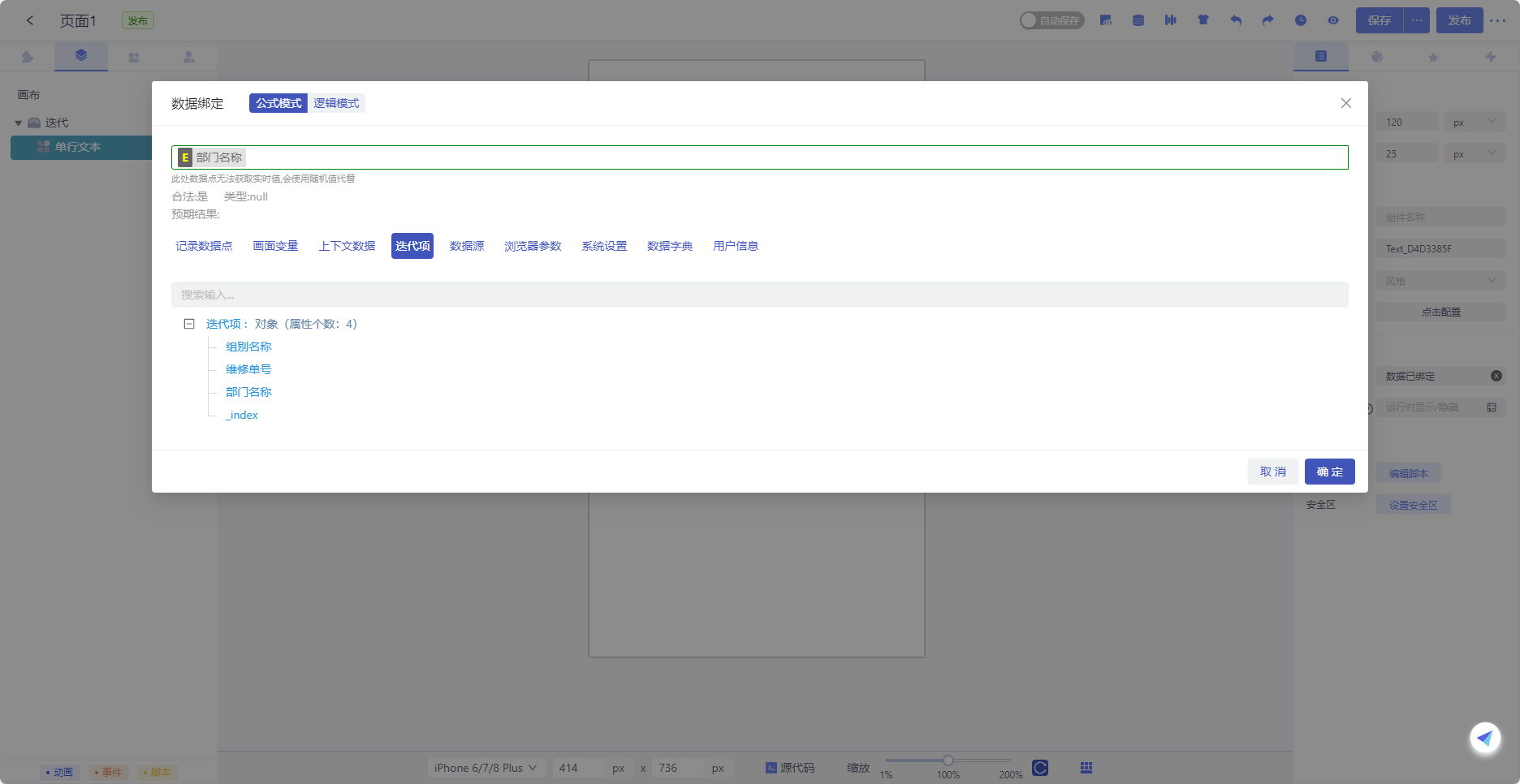Select the 画面变量 tab

click(x=275, y=246)
